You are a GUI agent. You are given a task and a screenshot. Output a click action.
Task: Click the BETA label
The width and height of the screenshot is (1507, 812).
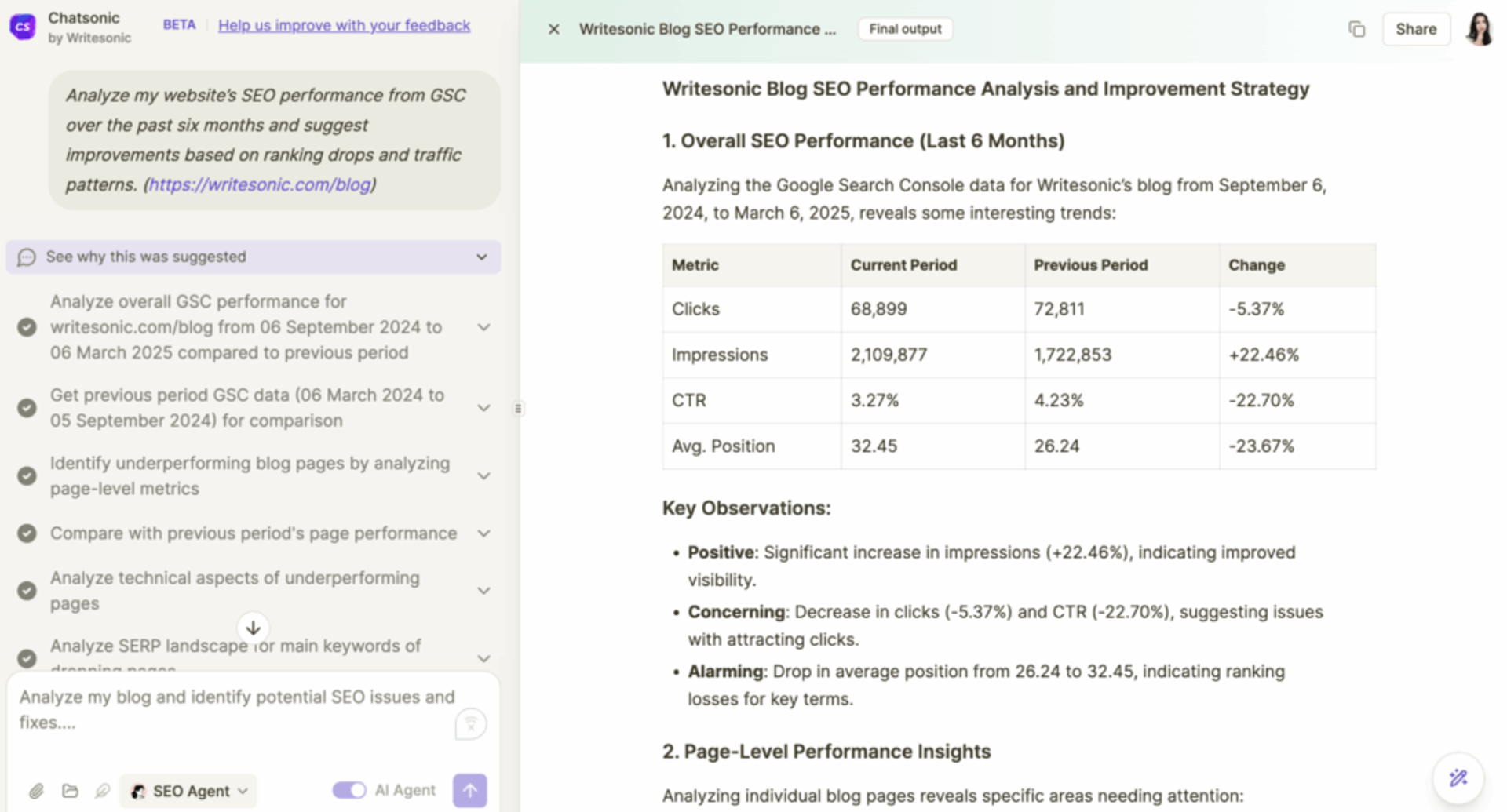click(x=179, y=25)
